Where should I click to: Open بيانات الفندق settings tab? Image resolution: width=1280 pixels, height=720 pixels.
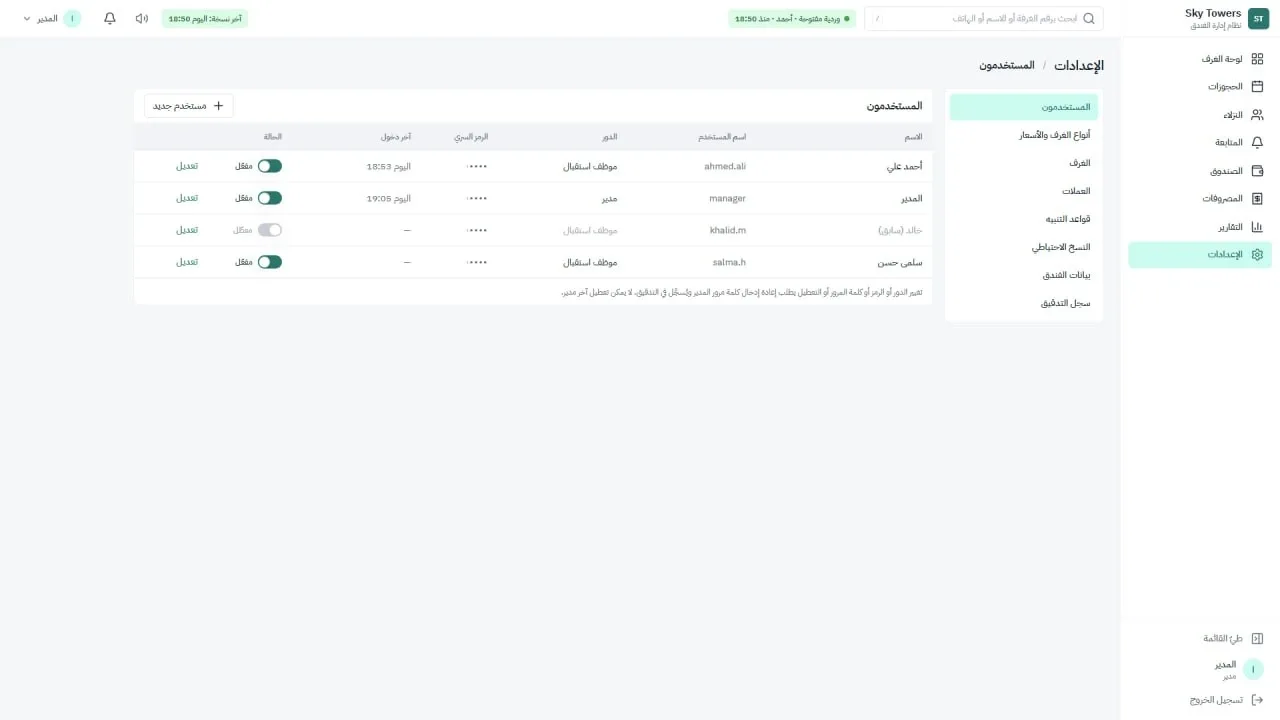click(1024, 275)
